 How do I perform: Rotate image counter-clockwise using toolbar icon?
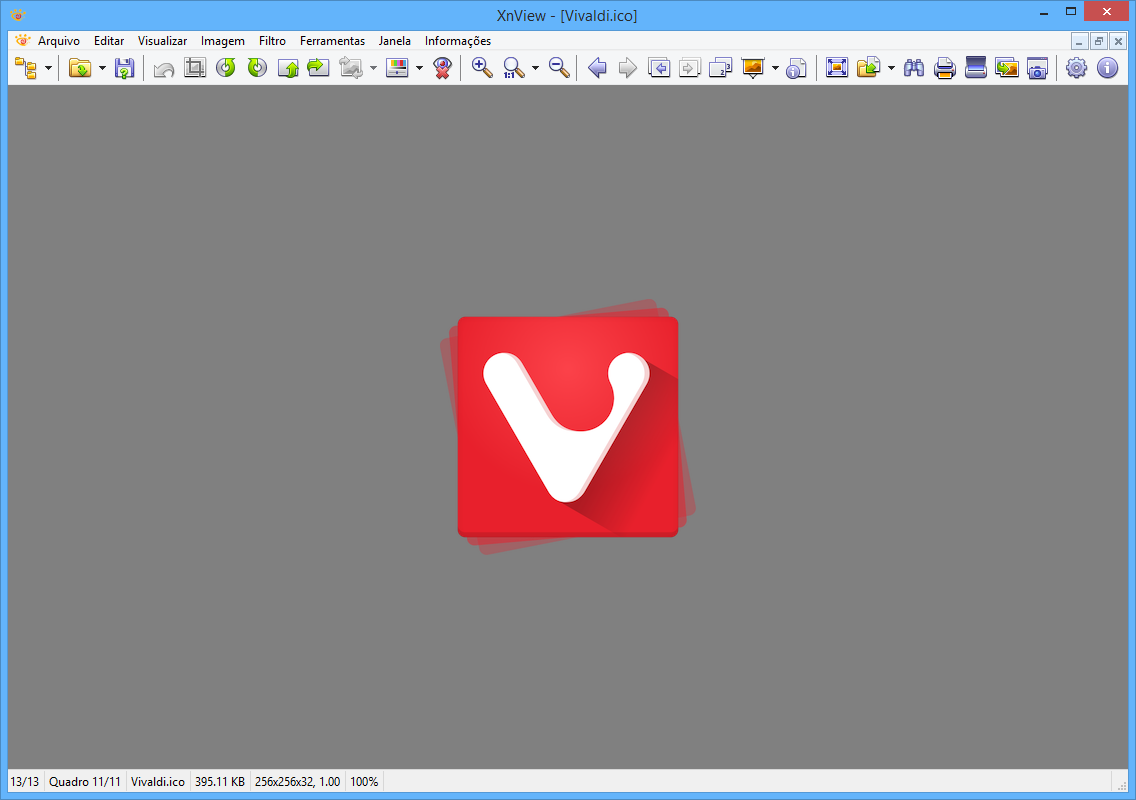[226, 68]
